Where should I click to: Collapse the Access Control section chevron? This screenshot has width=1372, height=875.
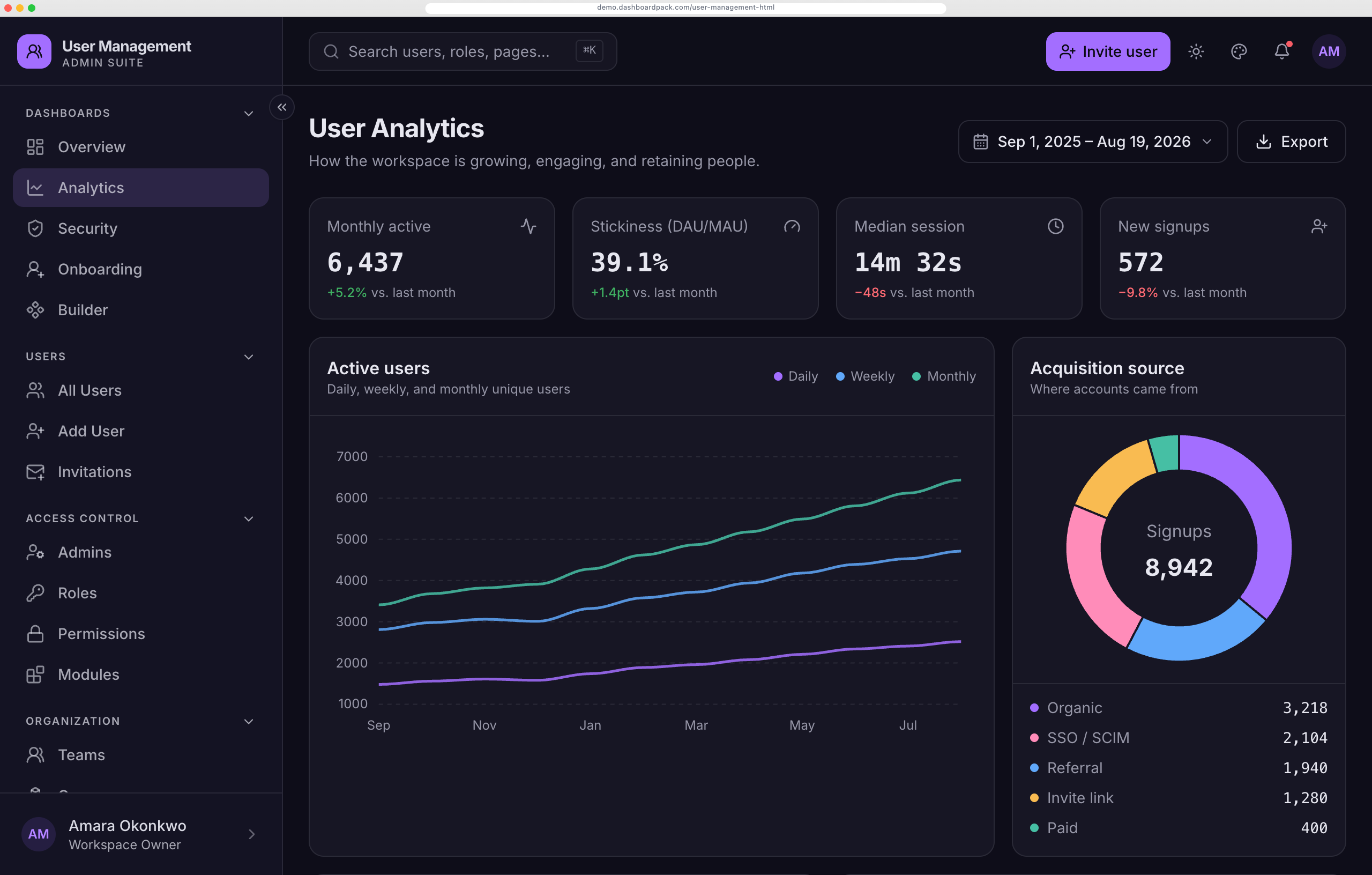(x=249, y=519)
